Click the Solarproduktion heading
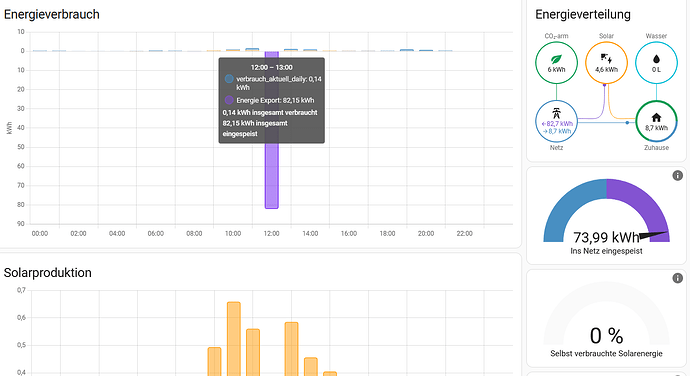The height and width of the screenshot is (376, 690). click(x=48, y=273)
